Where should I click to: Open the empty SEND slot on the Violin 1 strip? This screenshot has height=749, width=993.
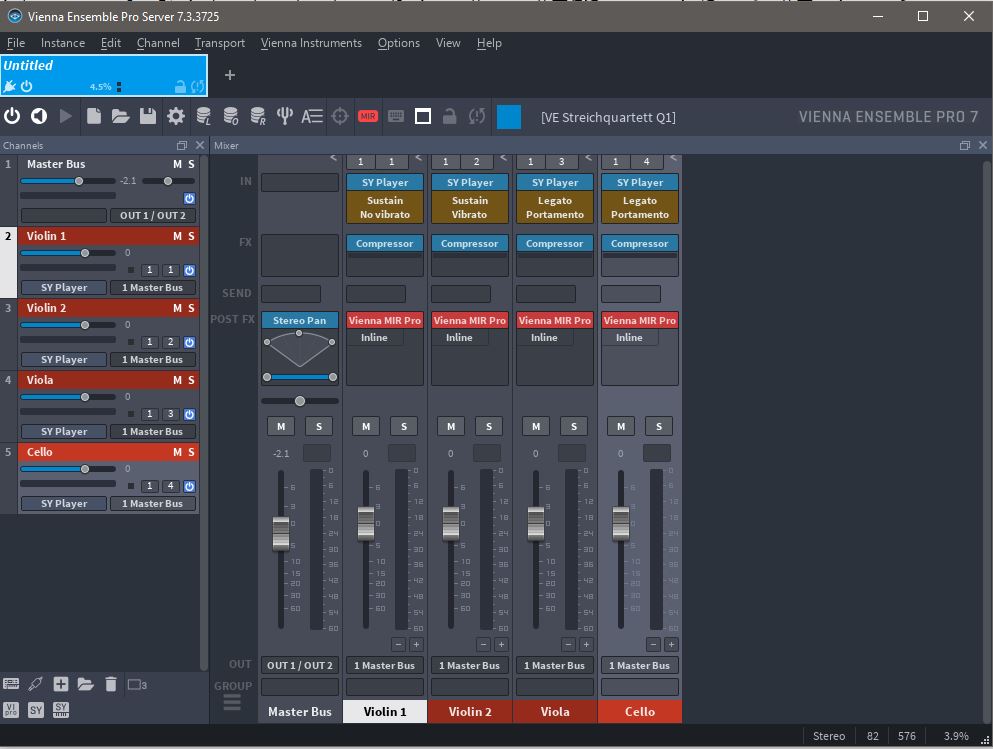coord(376,294)
